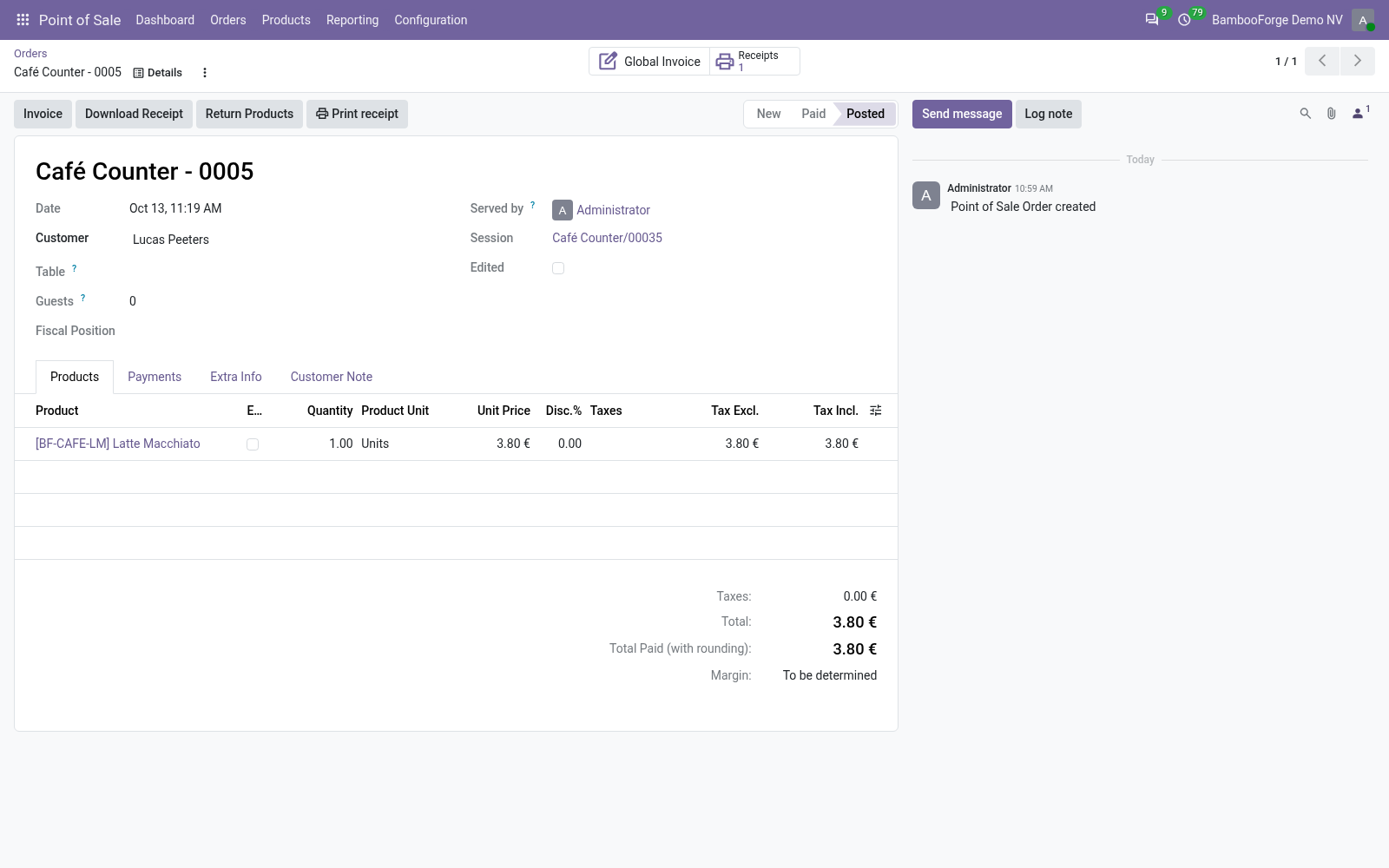Open the Configuration menu
Image resolution: width=1389 pixels, height=868 pixels.
[x=431, y=20]
